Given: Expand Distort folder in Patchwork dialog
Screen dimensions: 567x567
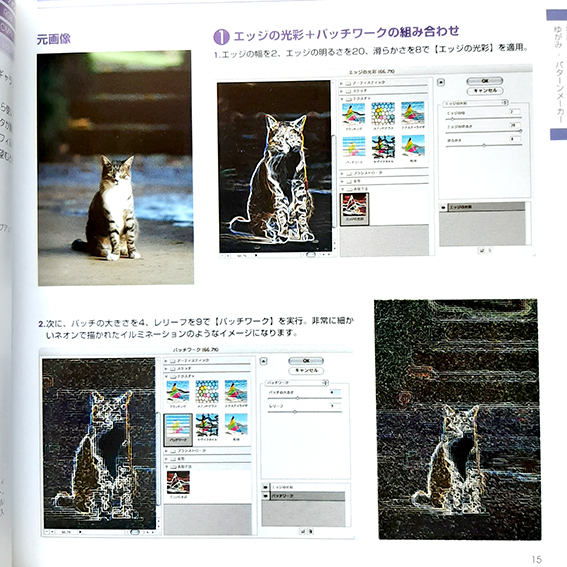Looking at the screenshot, I should [x=166, y=459].
